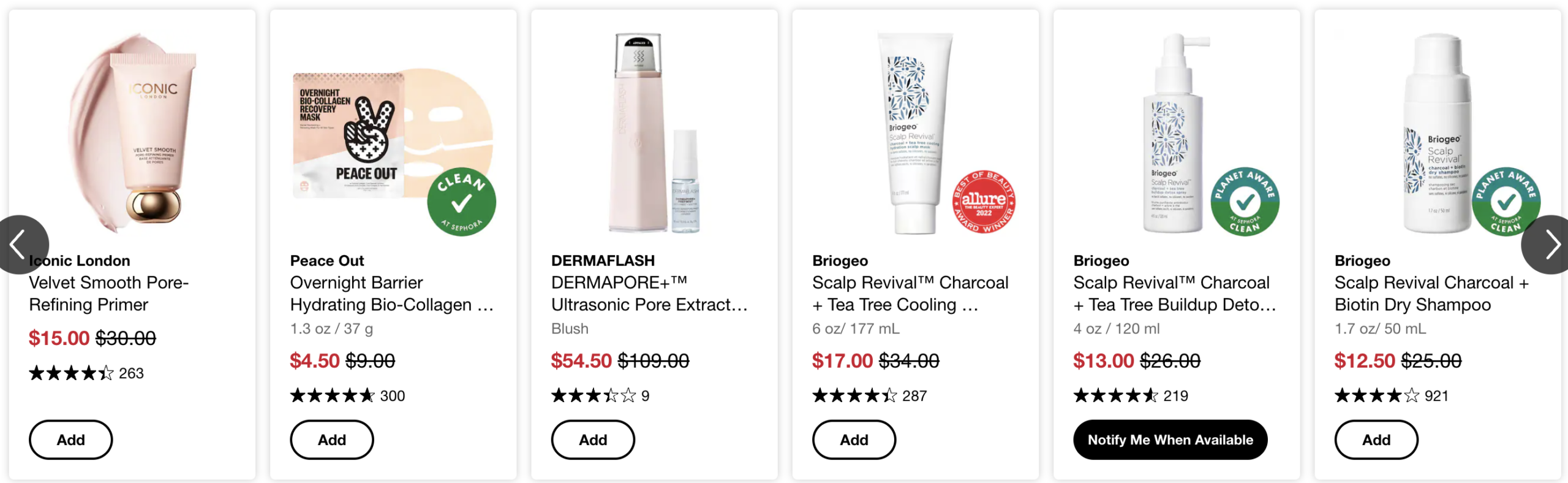Add Velvet Smooth Pore-Refining Primer to basket
This screenshot has height=483, width=1568.
71,439
